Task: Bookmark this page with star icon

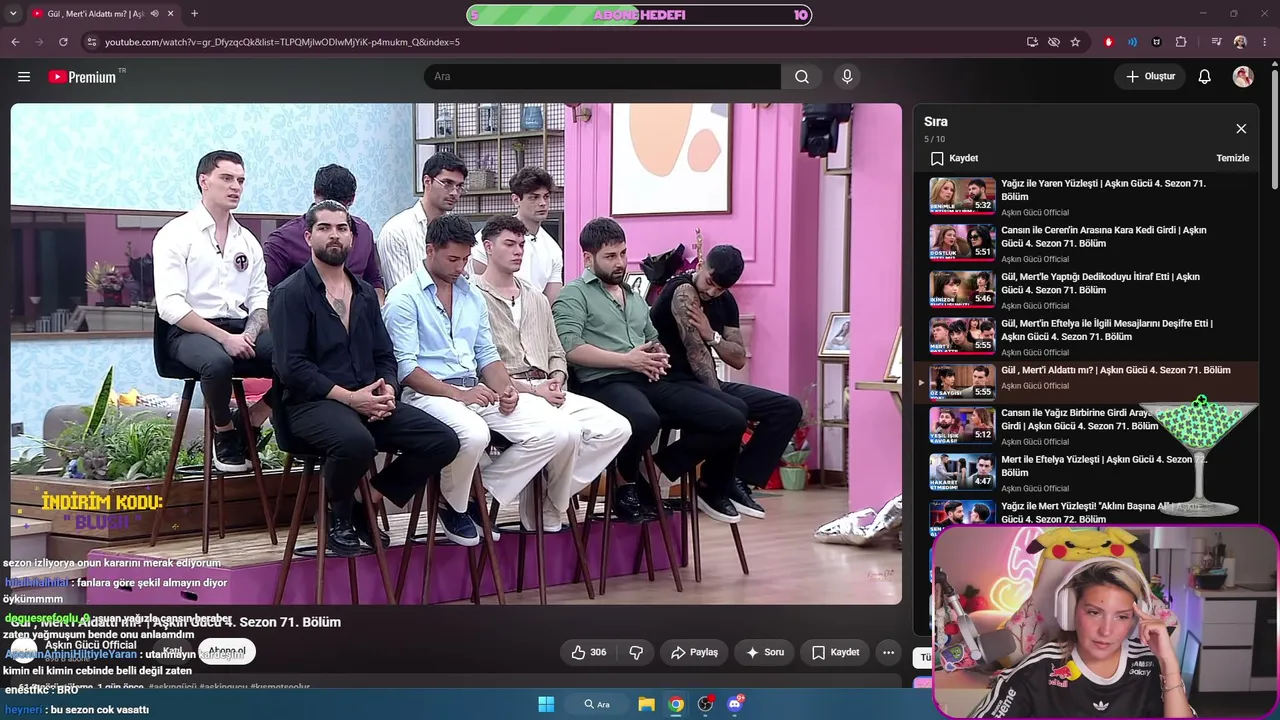Action: [1075, 42]
